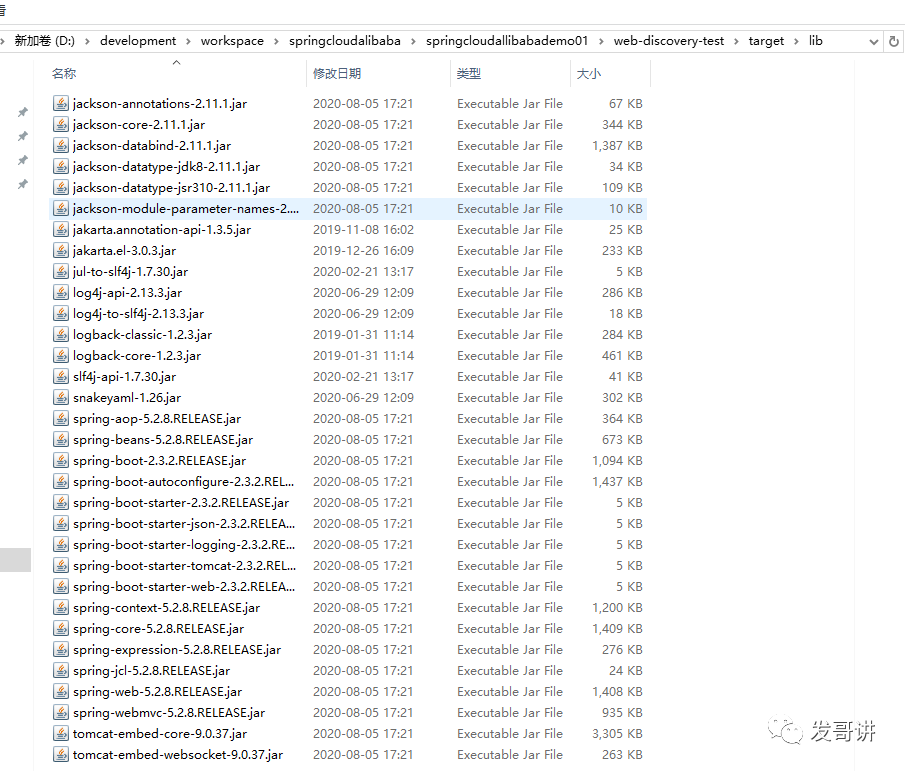Screen dimensions: 905x771
Task: Expand chevron after 新加卷 (D:) breadcrumb
Action: (x=87, y=42)
